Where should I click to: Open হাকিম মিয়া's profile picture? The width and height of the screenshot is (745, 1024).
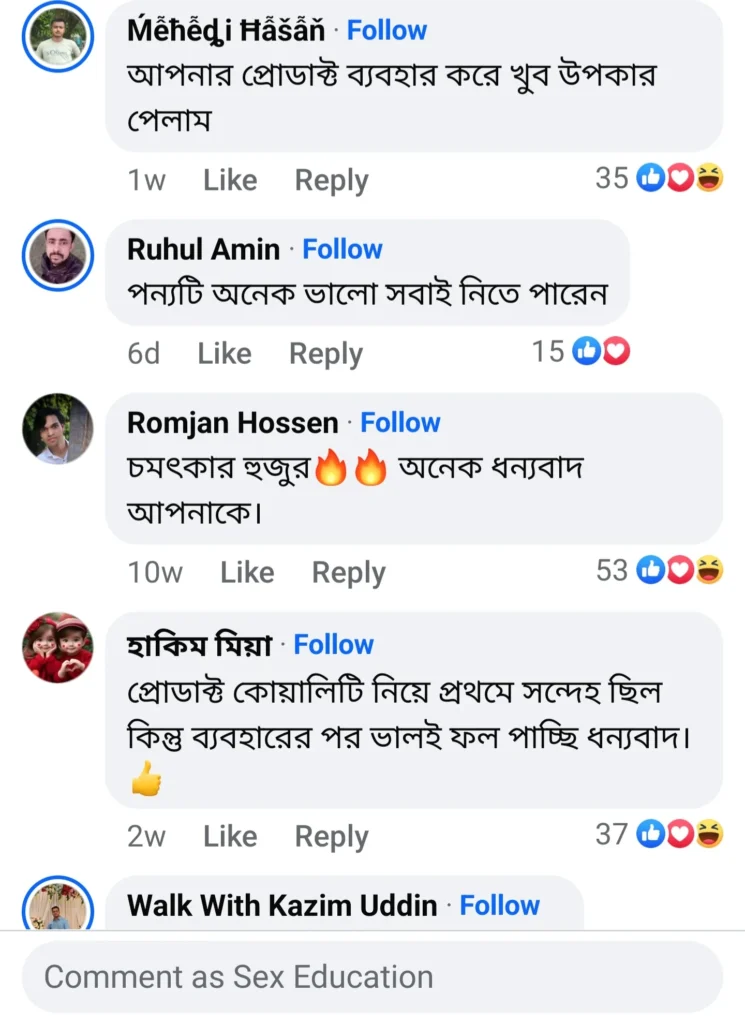tap(57, 647)
